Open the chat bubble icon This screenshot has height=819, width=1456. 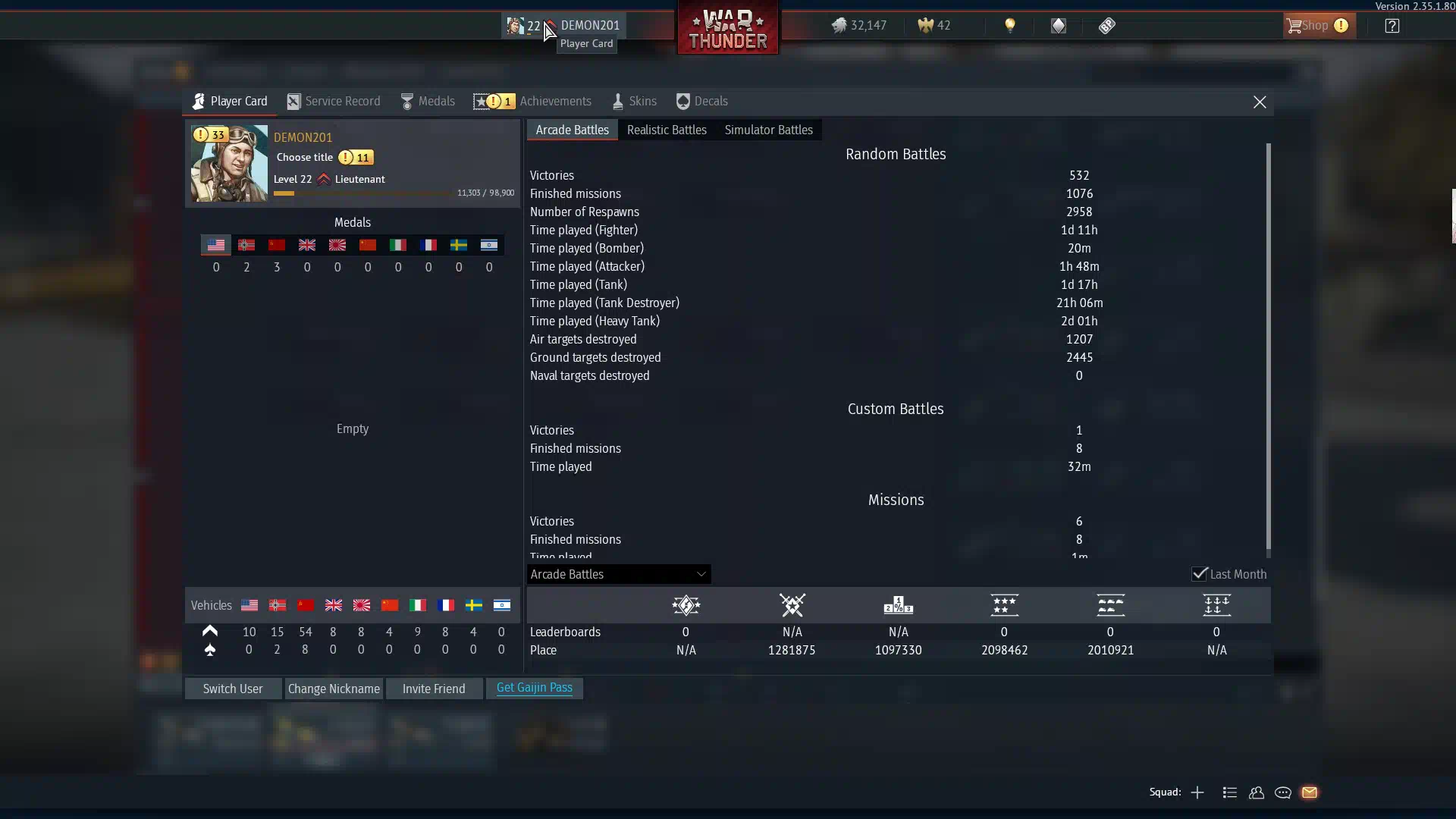(x=1283, y=792)
